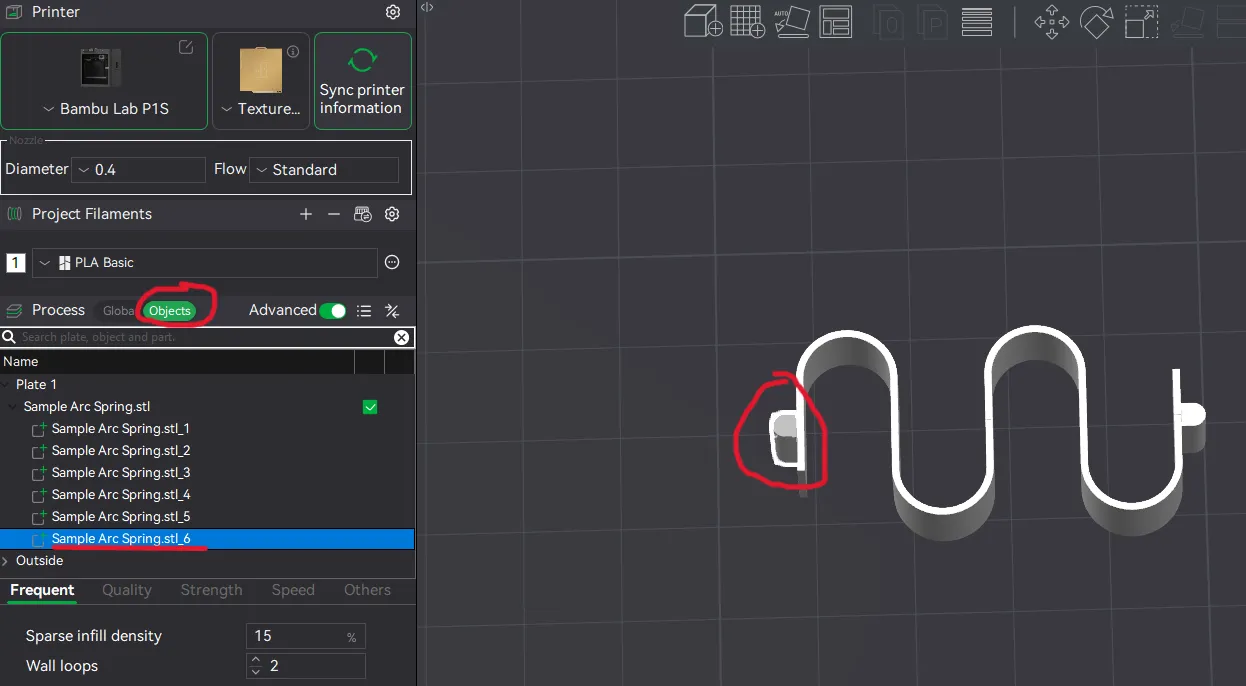This screenshot has width=1246, height=686.
Task: Expand the Outside tree node
Action: click(6, 561)
